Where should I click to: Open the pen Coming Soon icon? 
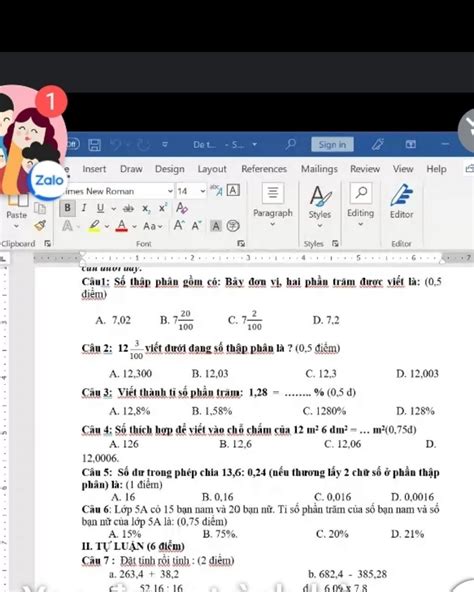[x=378, y=144]
